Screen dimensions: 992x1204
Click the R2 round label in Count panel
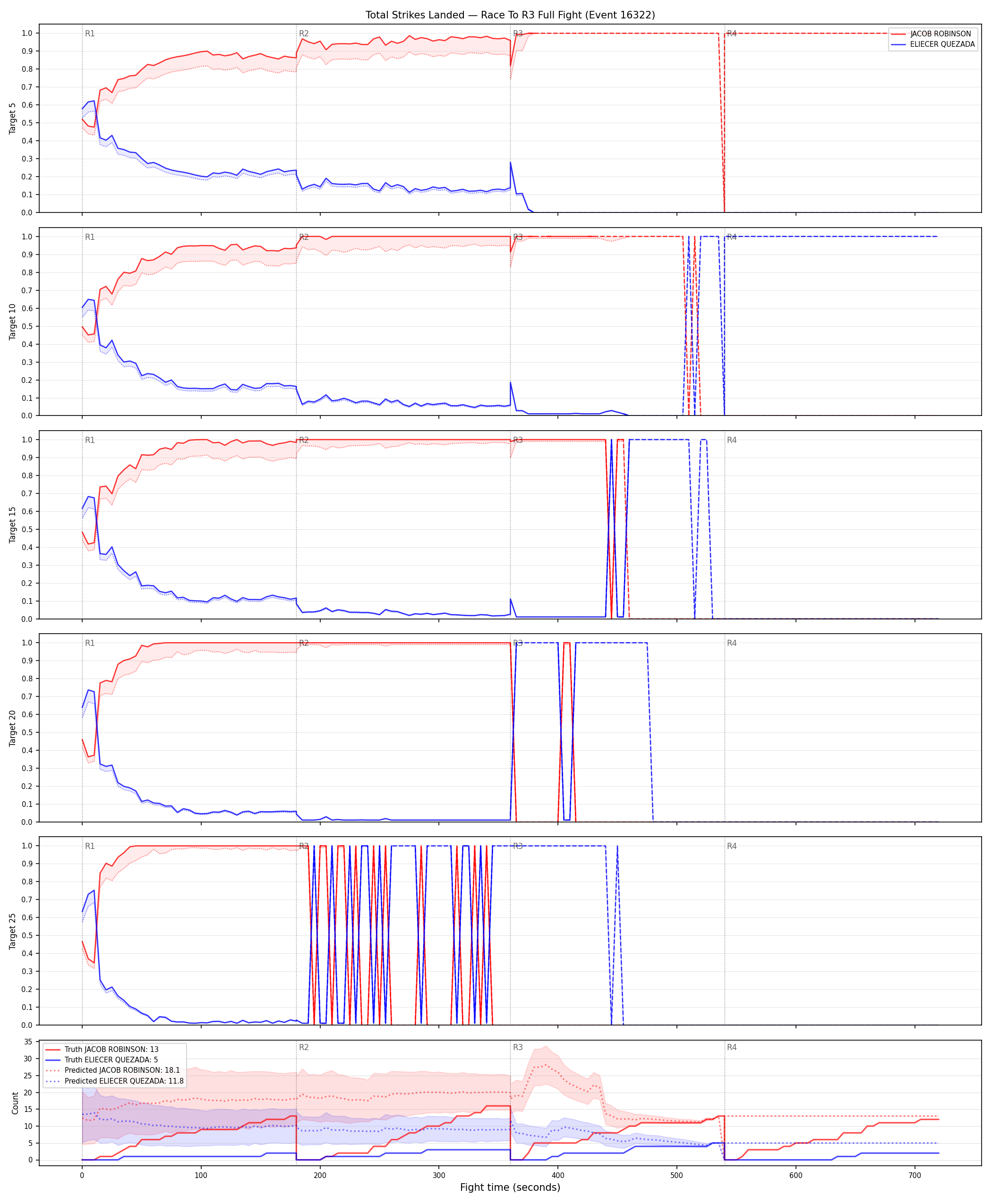(x=304, y=1047)
